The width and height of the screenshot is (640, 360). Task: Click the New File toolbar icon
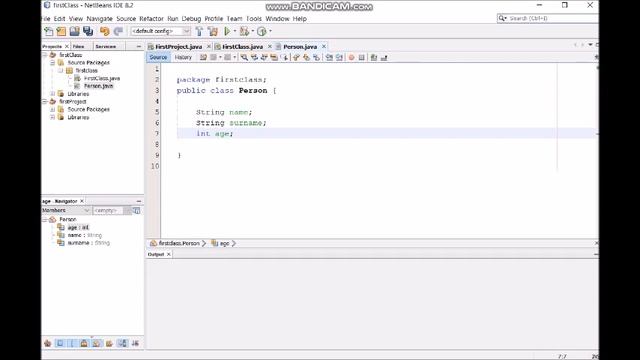[49, 31]
